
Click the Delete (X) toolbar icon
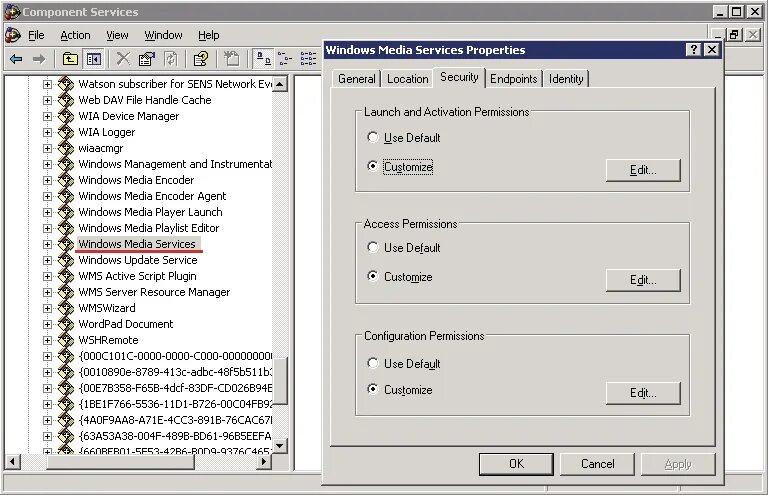coord(123,59)
